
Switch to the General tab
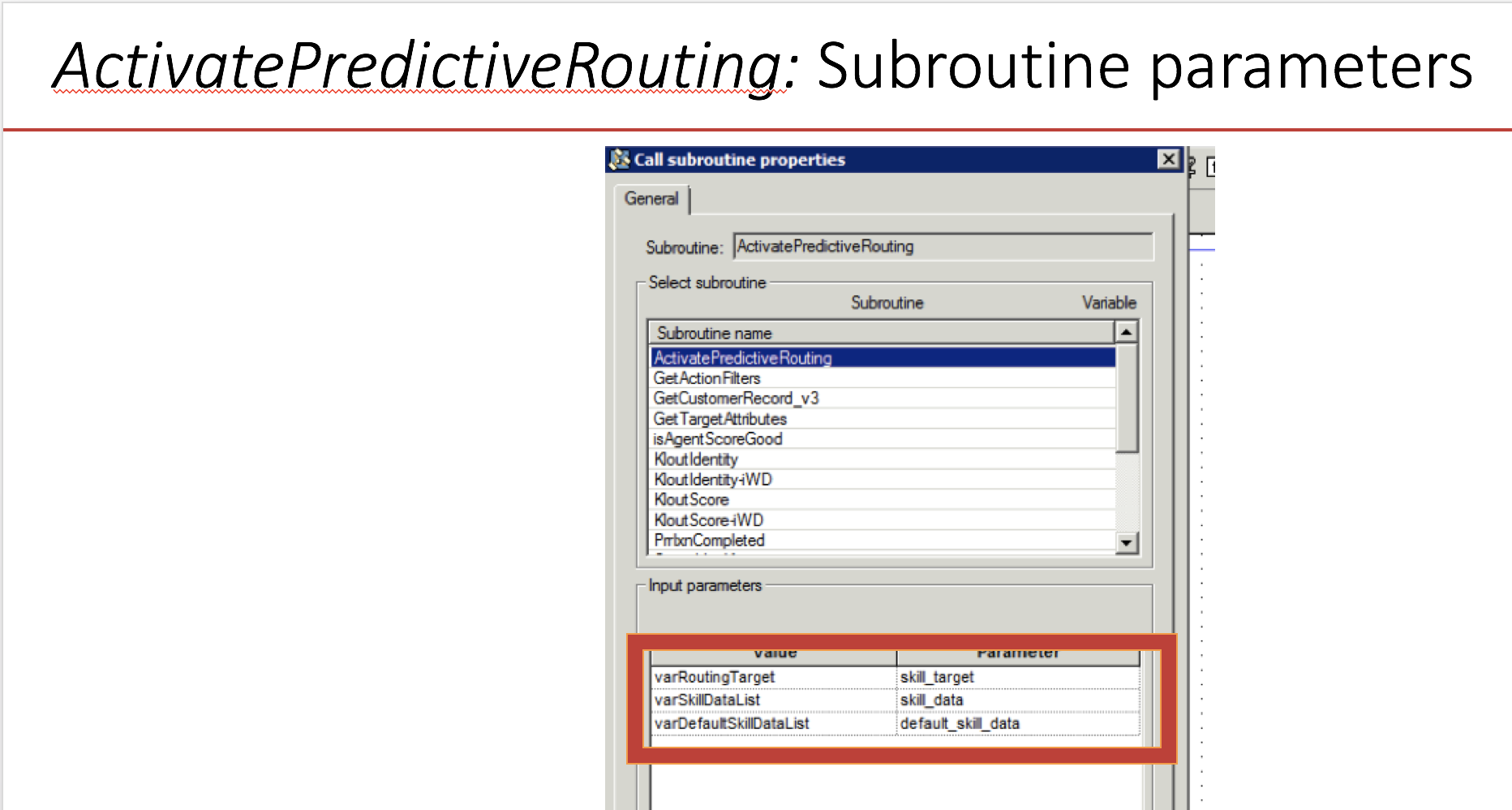(651, 199)
